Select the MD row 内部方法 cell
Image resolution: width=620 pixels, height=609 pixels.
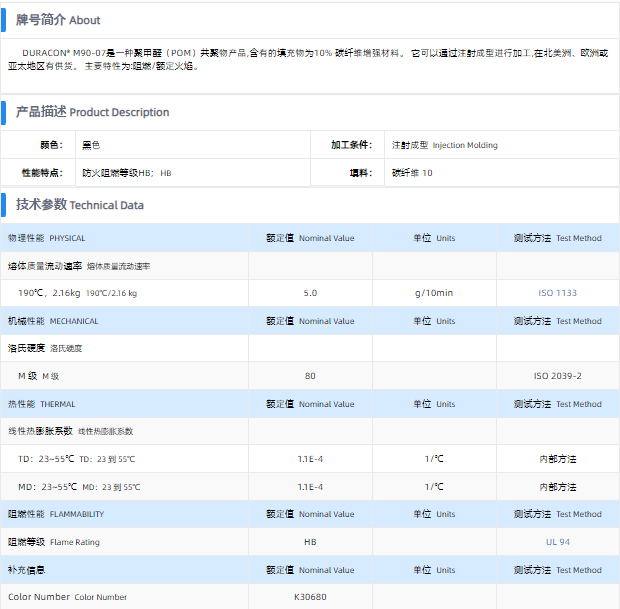[x=558, y=487]
